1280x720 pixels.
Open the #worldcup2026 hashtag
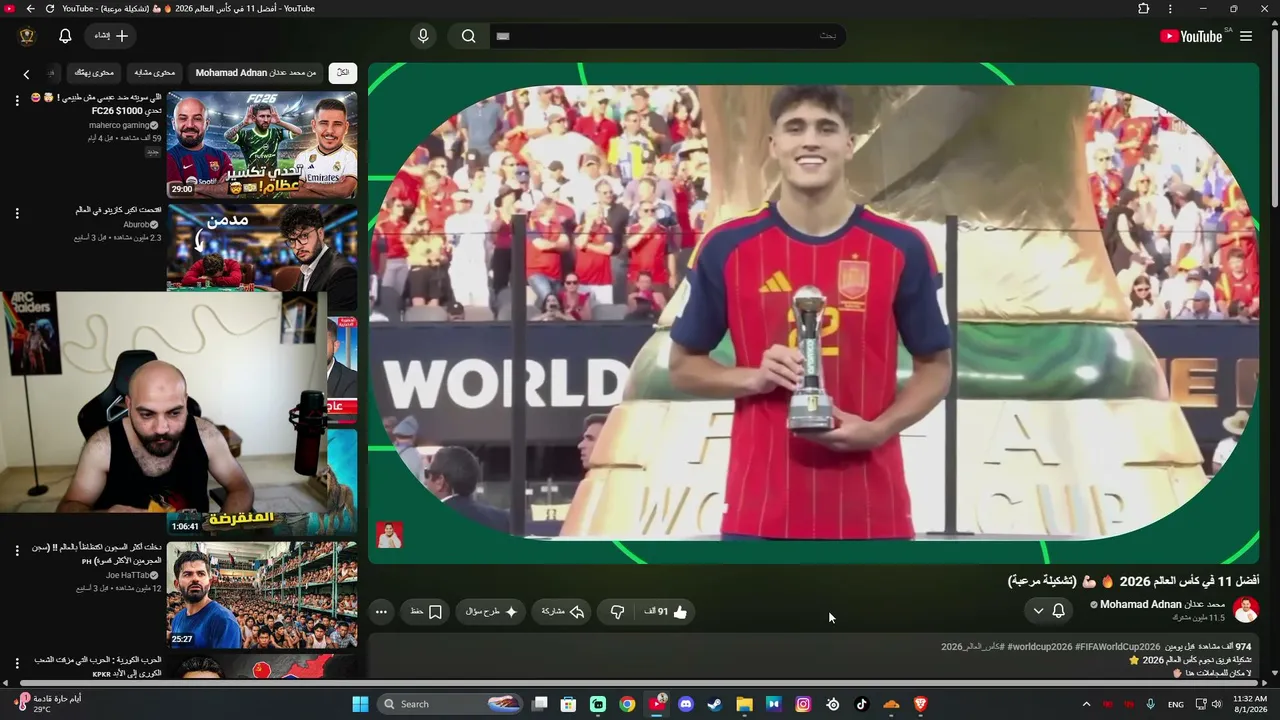tap(1039, 647)
